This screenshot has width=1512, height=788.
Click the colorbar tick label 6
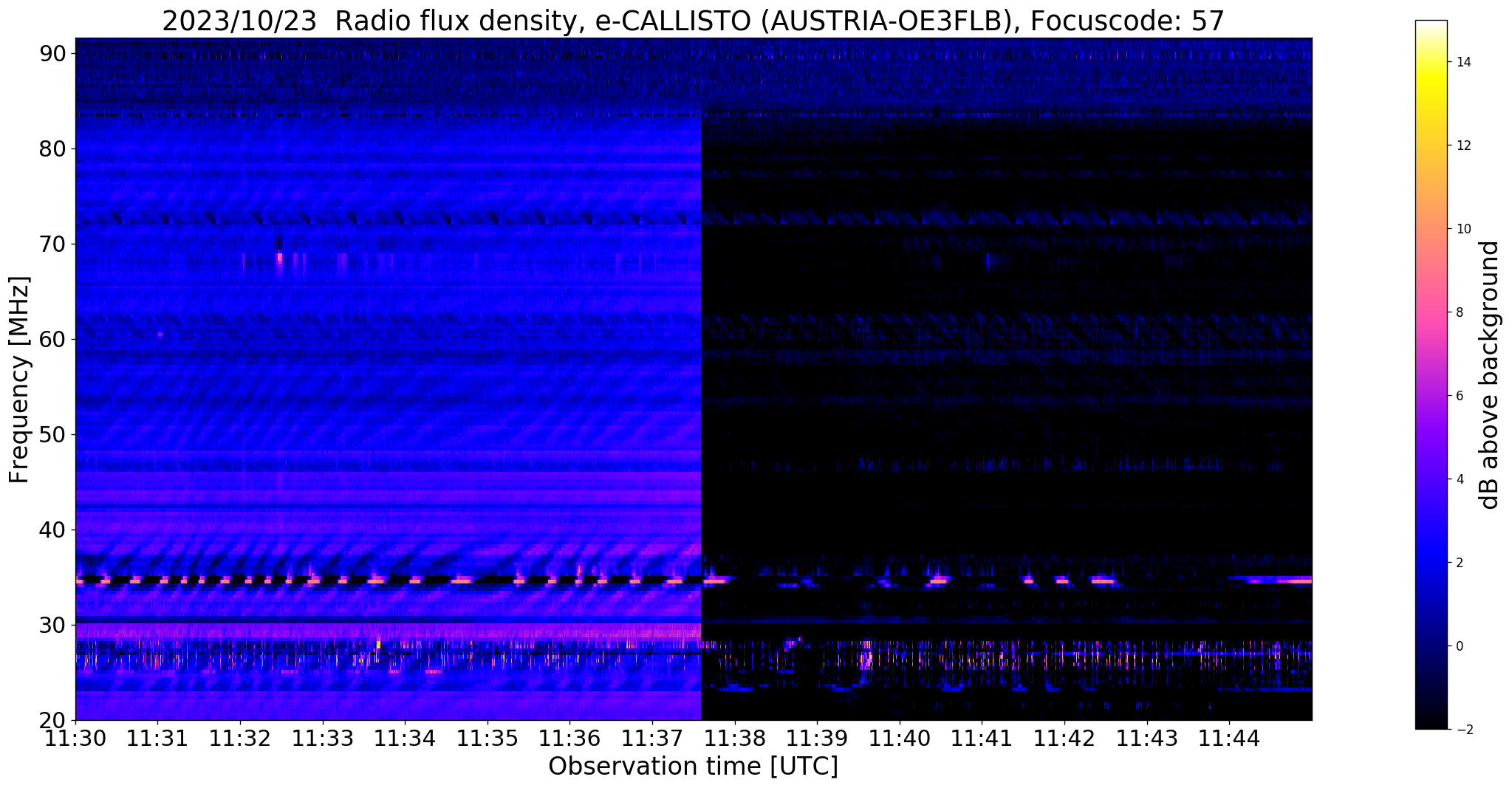click(x=1458, y=396)
